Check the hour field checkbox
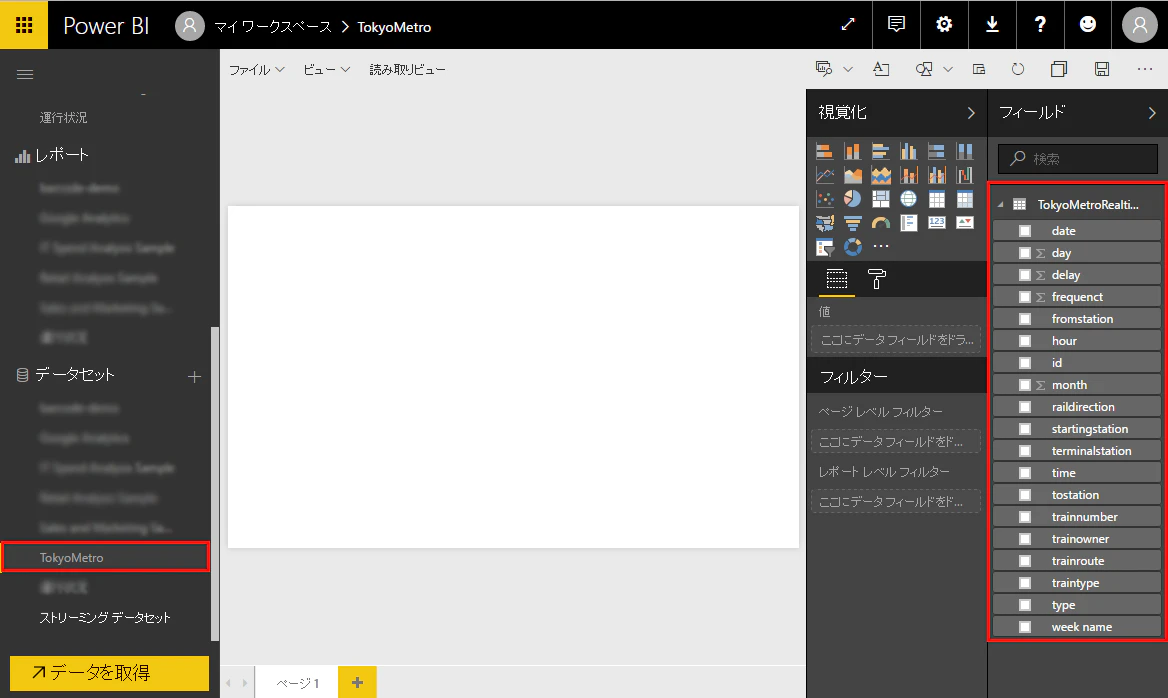 1025,341
